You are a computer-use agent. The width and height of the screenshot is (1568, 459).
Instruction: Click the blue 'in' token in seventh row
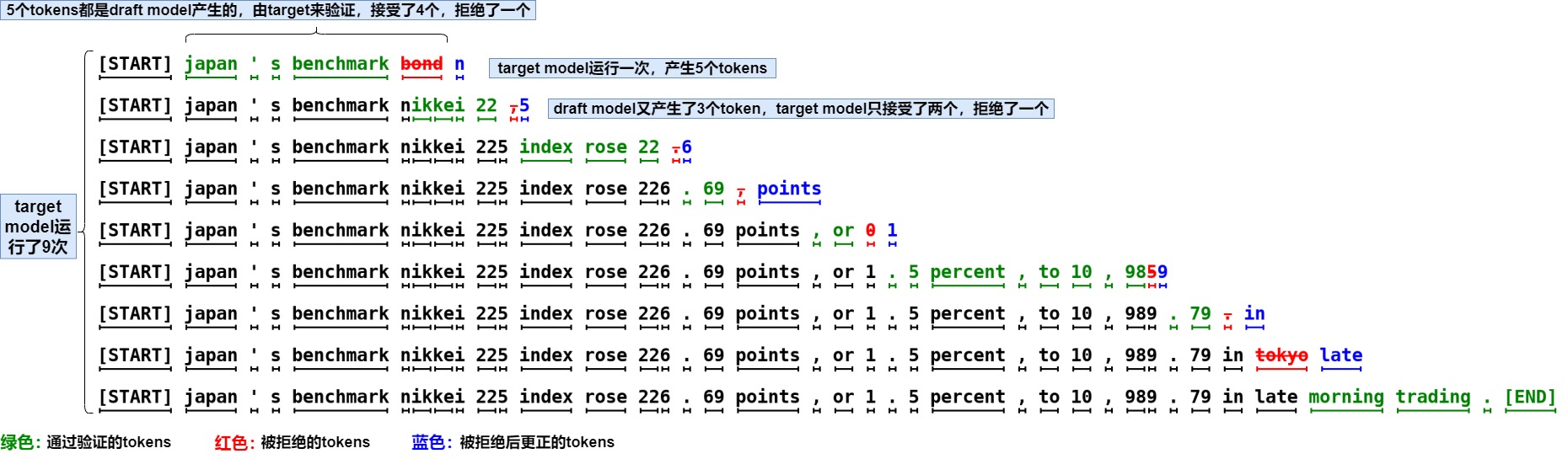coord(1254,314)
